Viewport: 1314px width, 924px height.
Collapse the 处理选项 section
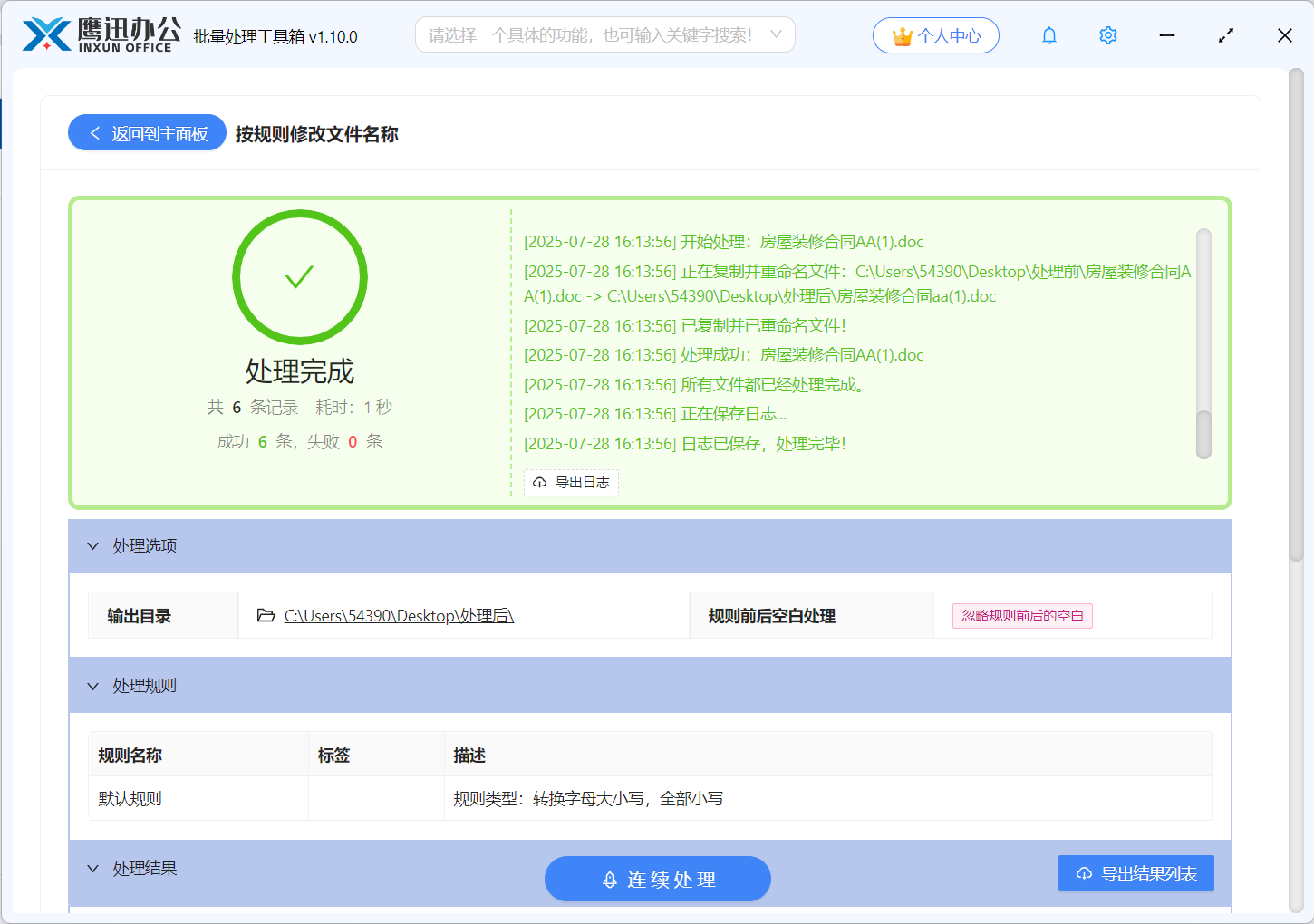point(92,546)
